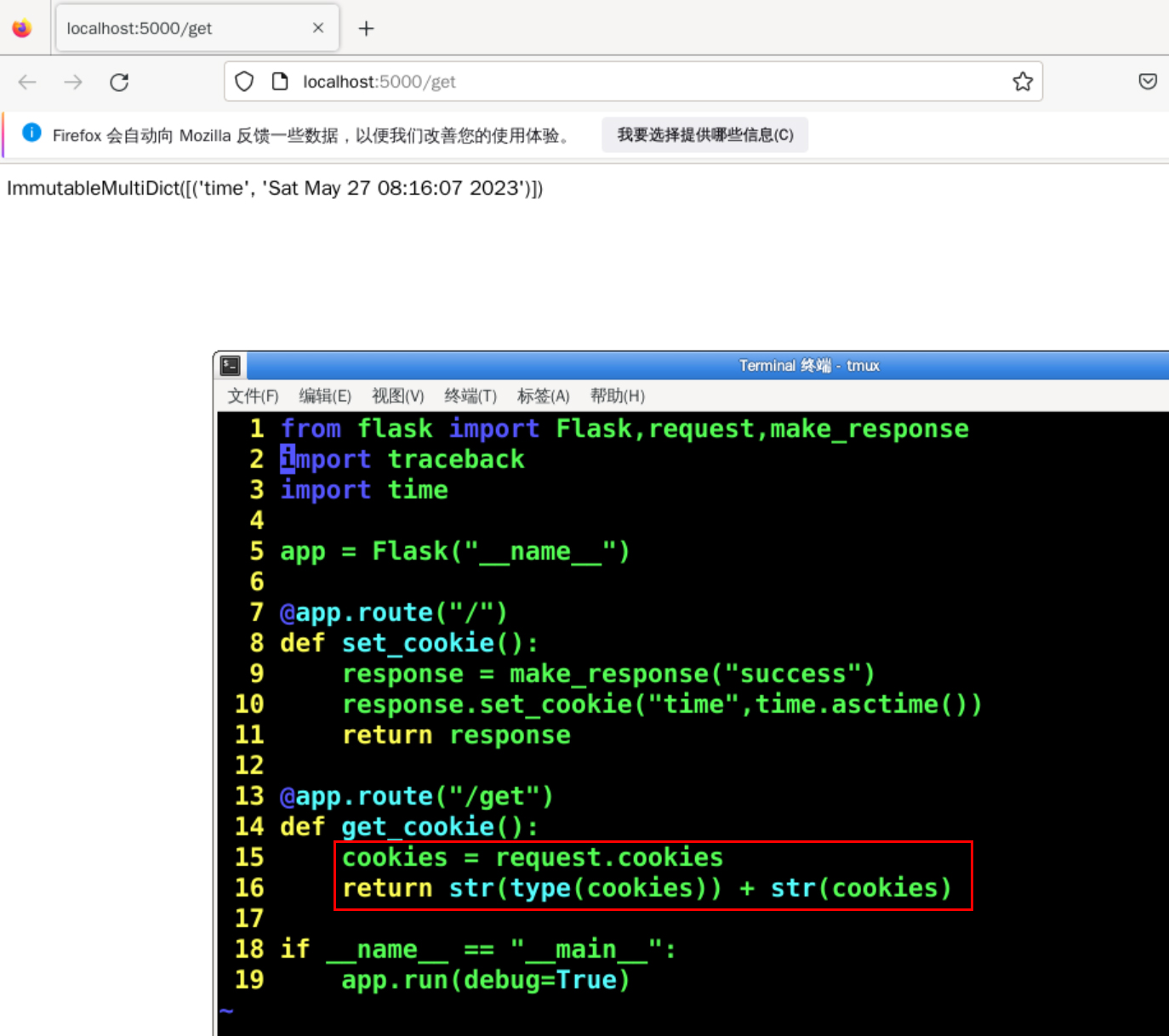Open terminal 帮助(H) menu
This screenshot has width=1169, height=1036.
coord(617,396)
